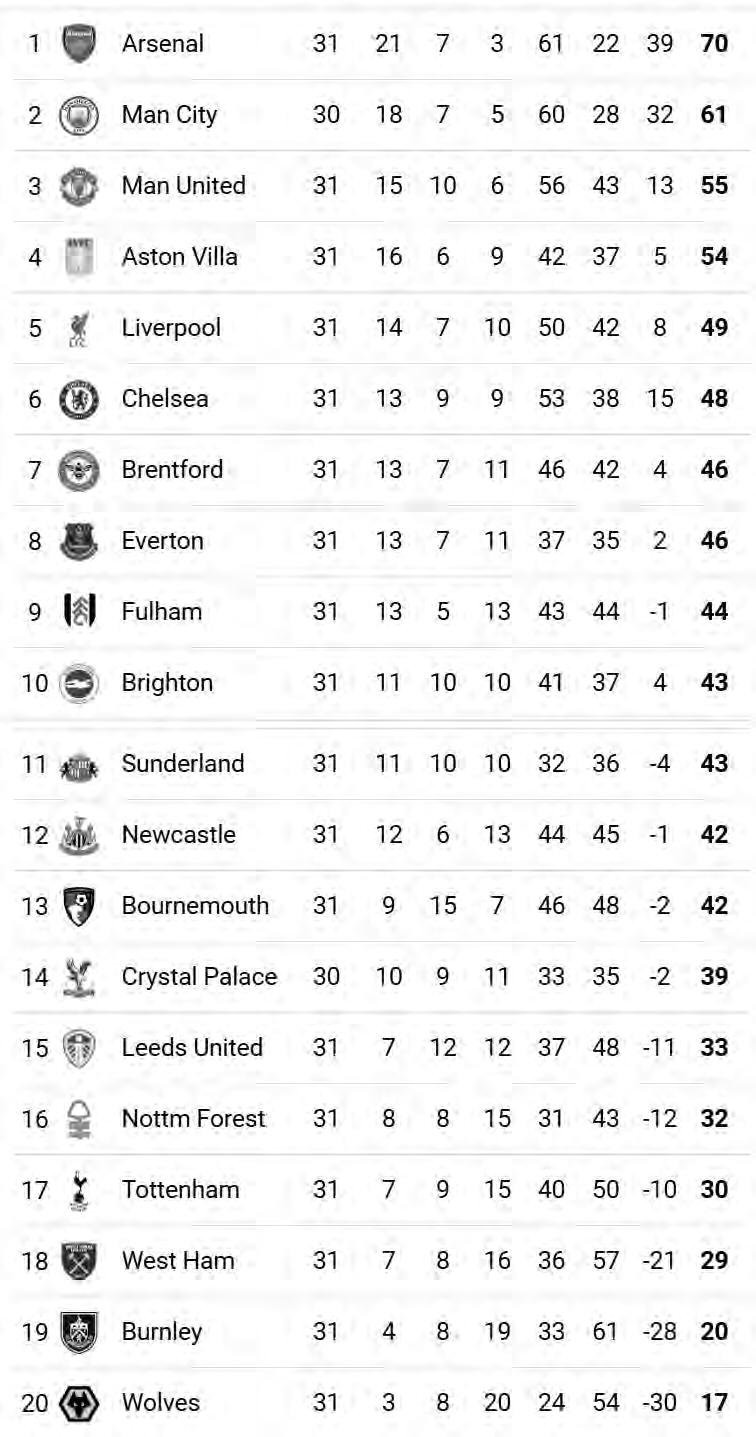This screenshot has height=1437, width=756.
Task: Click the Everton club badge
Action: (78, 541)
